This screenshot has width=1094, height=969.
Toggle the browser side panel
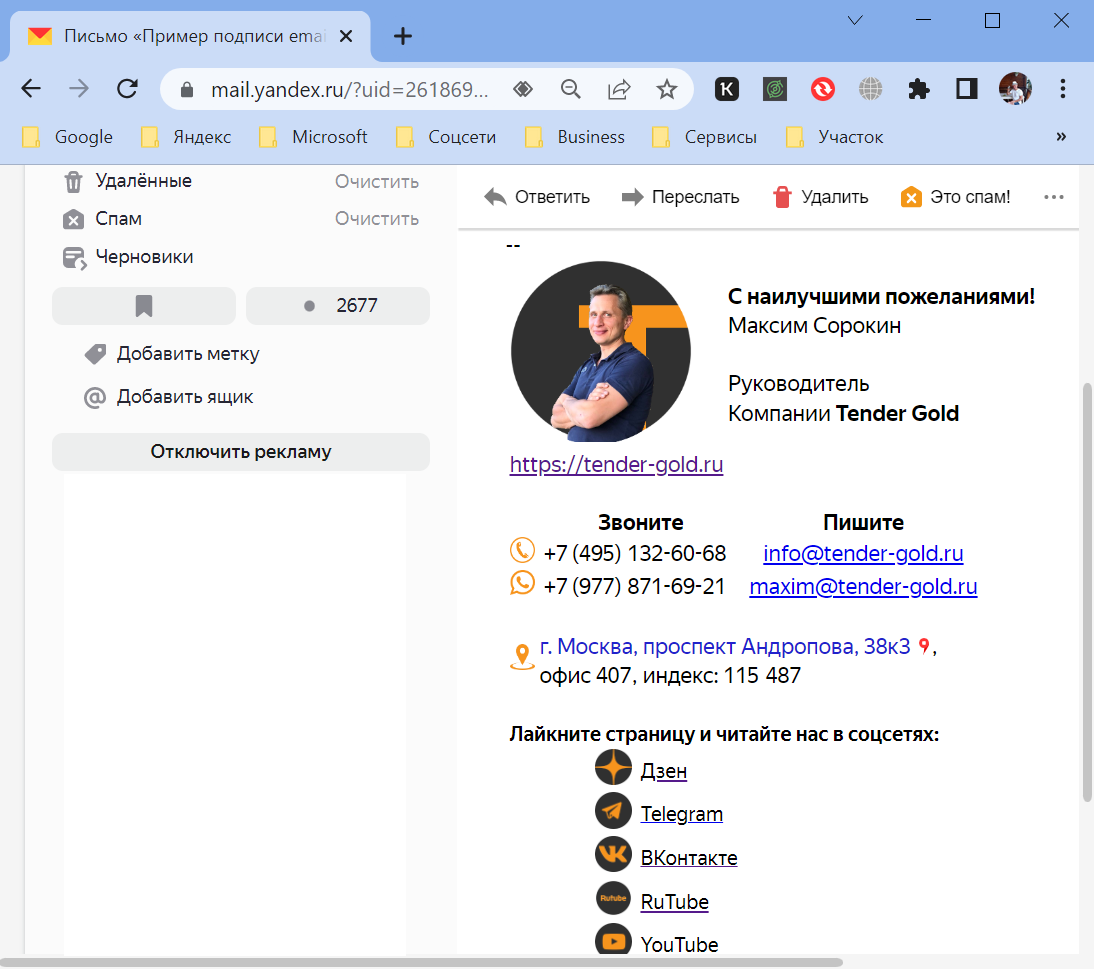pyautogui.click(x=966, y=89)
